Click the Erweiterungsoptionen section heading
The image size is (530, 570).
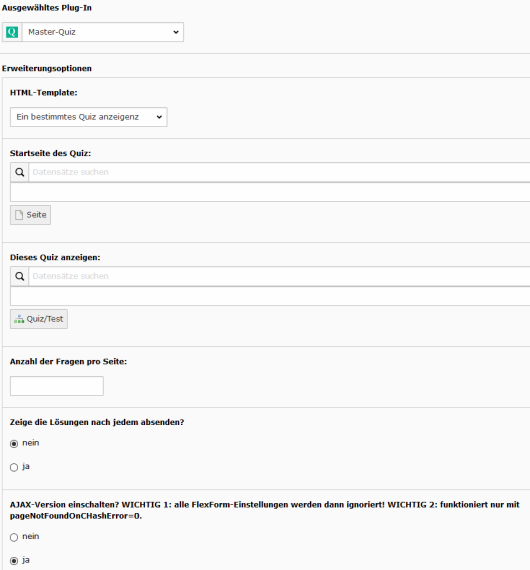[x=47, y=68]
